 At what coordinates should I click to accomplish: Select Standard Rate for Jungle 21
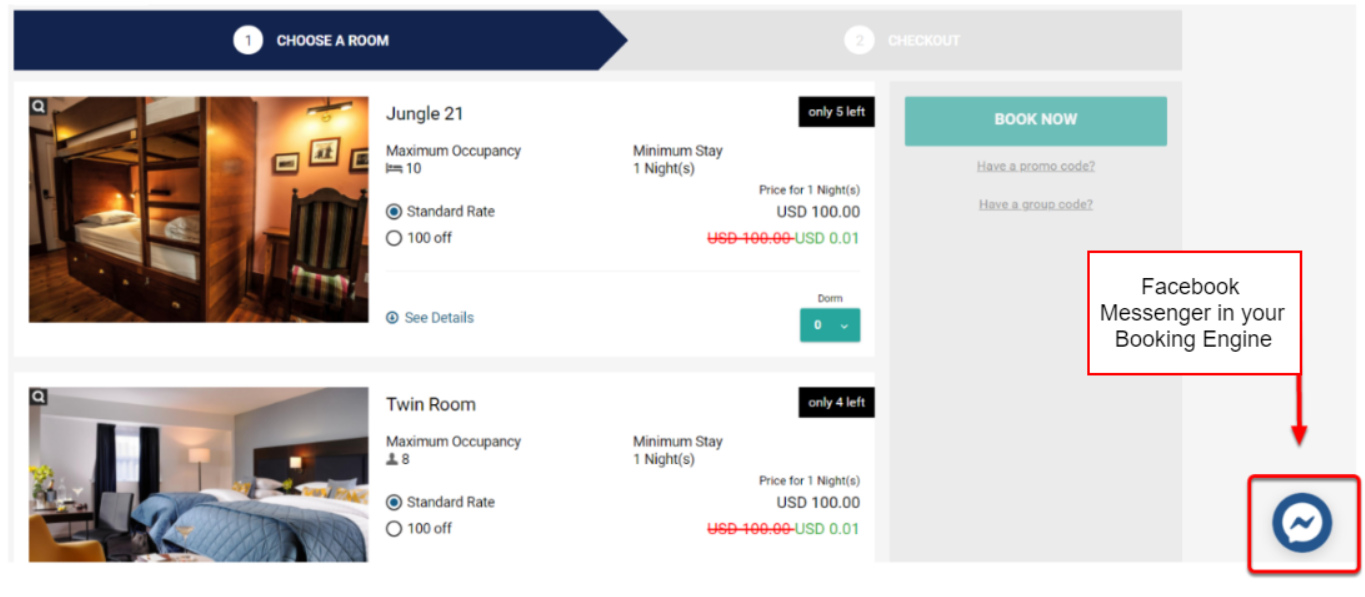394,212
